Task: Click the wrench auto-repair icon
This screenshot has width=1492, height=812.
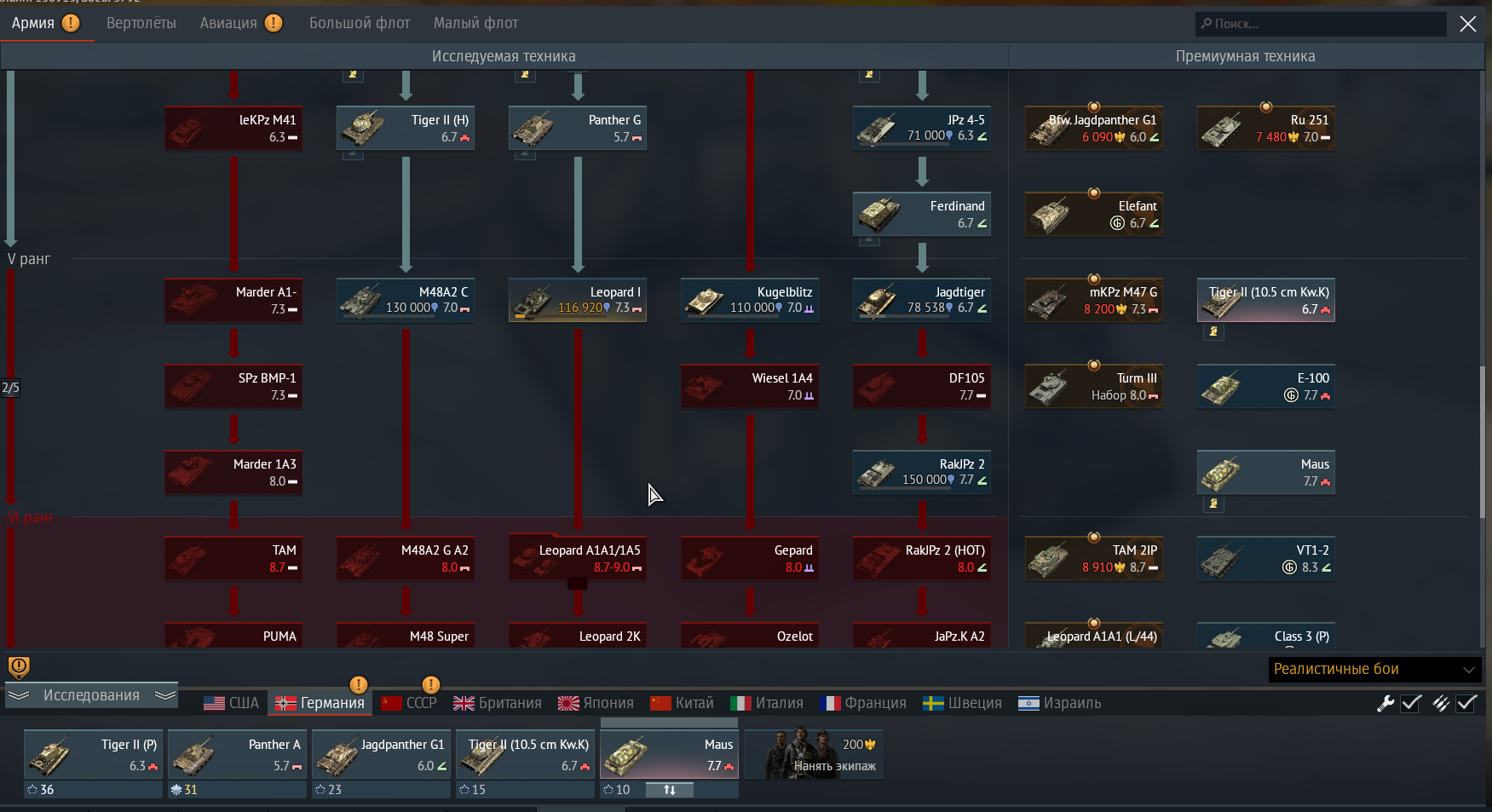Action: tap(1385, 703)
